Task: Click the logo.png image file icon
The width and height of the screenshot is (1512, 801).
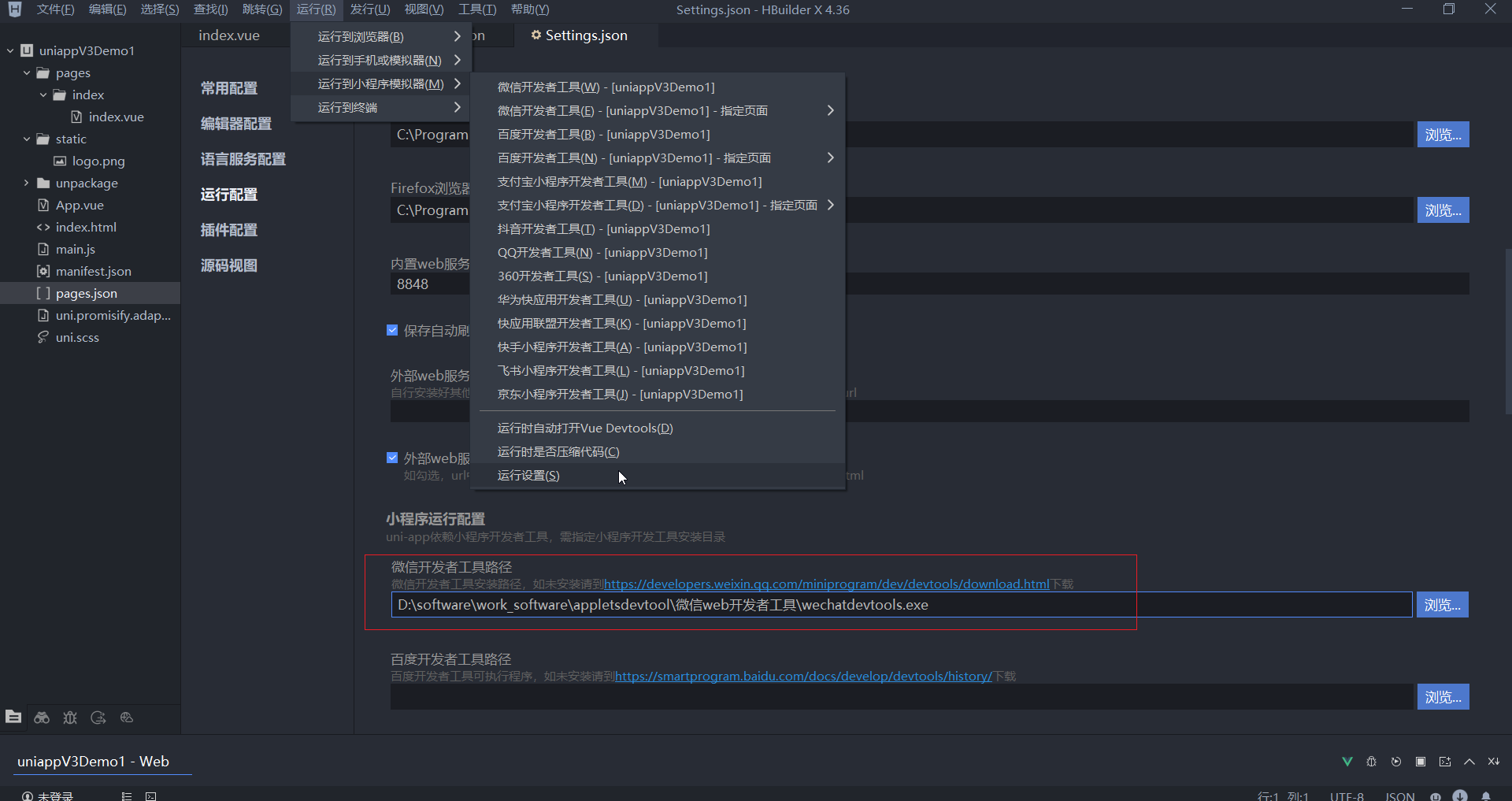Action: [60, 161]
